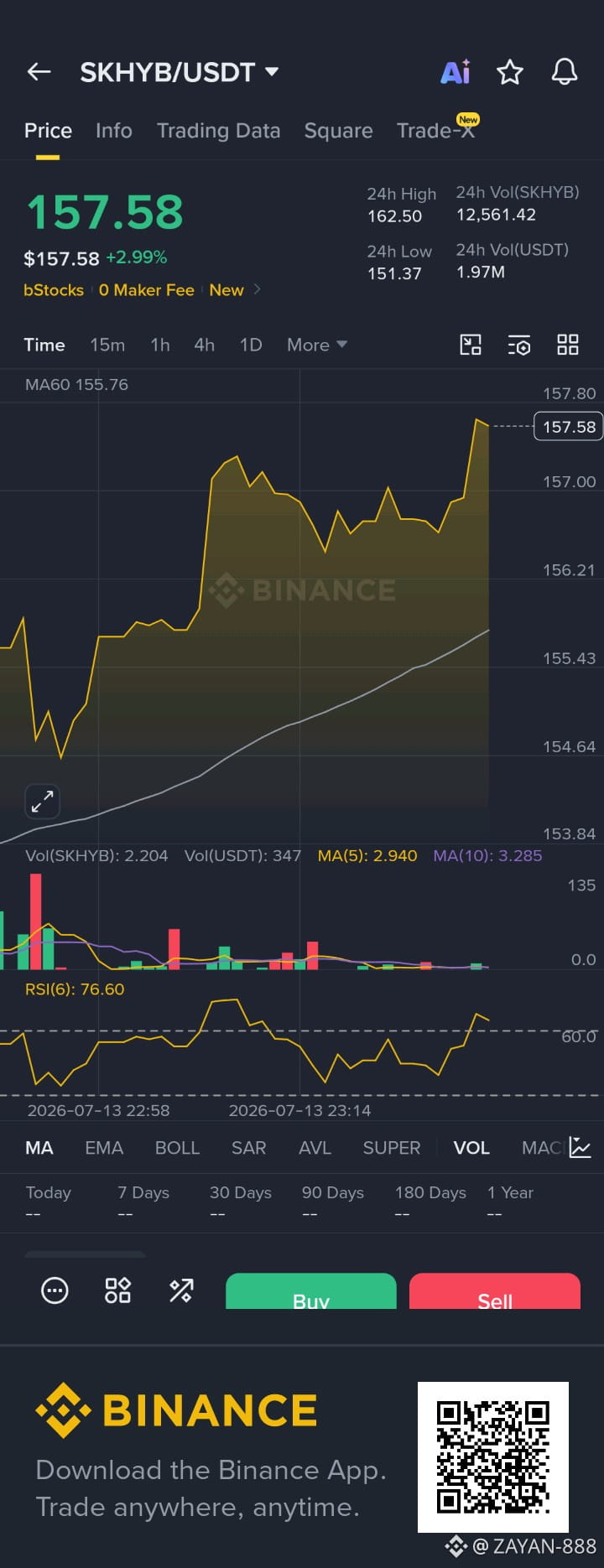
Task: Open the bStocks tag link
Action: pos(54,290)
